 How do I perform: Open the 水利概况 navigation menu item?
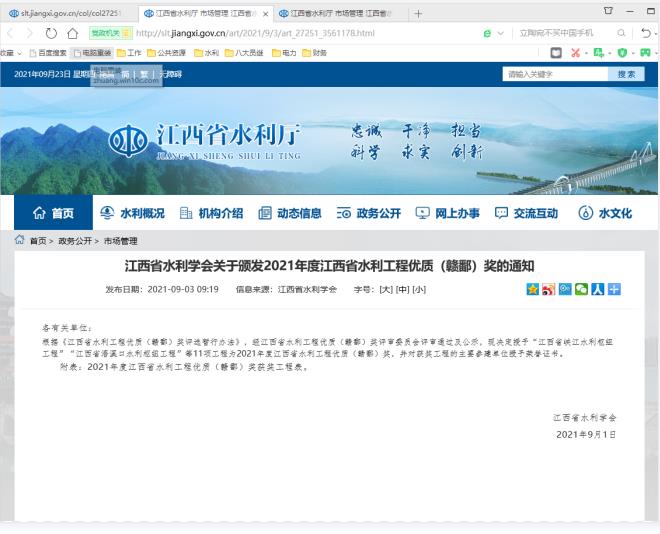point(132,213)
